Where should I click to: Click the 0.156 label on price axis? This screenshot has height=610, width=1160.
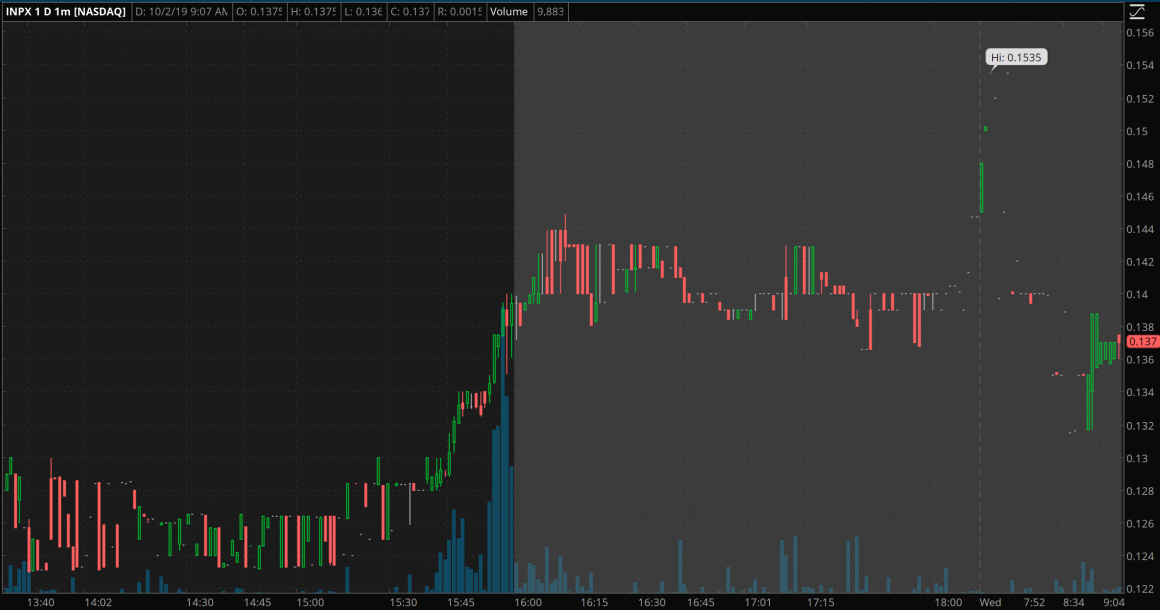(1140, 33)
